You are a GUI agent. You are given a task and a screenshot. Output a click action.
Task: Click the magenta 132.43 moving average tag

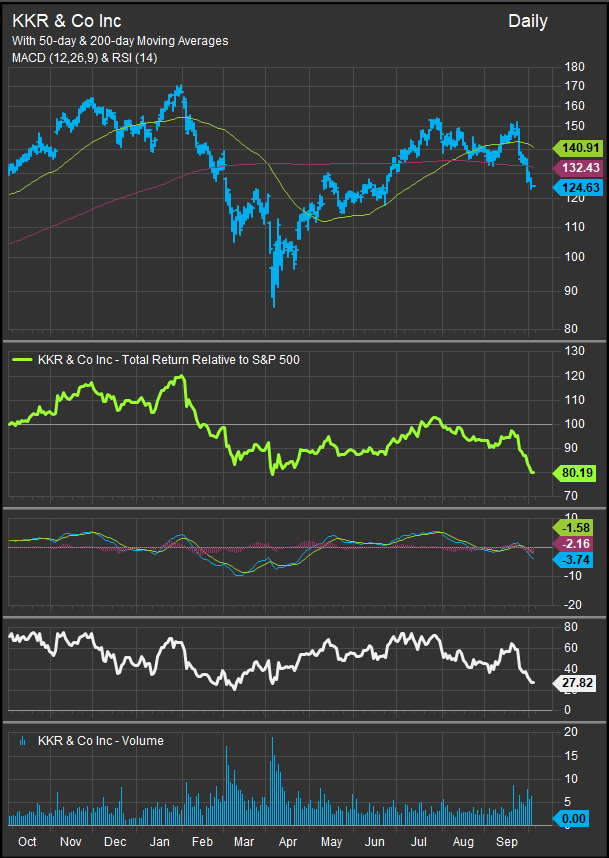[x=579, y=167]
